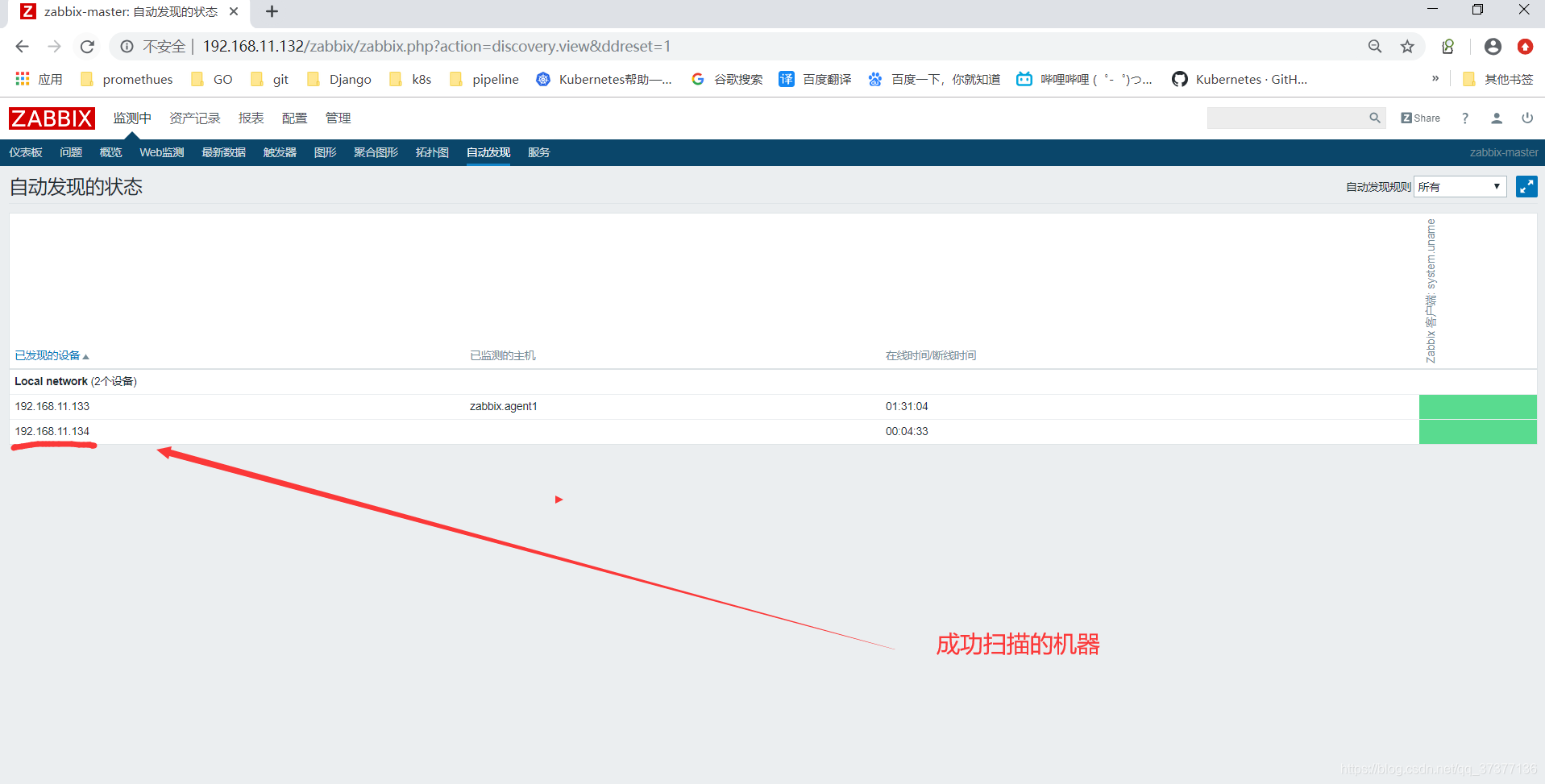The width and height of the screenshot is (1545, 784).
Task: Sort by discovered devices column
Action: [52, 355]
